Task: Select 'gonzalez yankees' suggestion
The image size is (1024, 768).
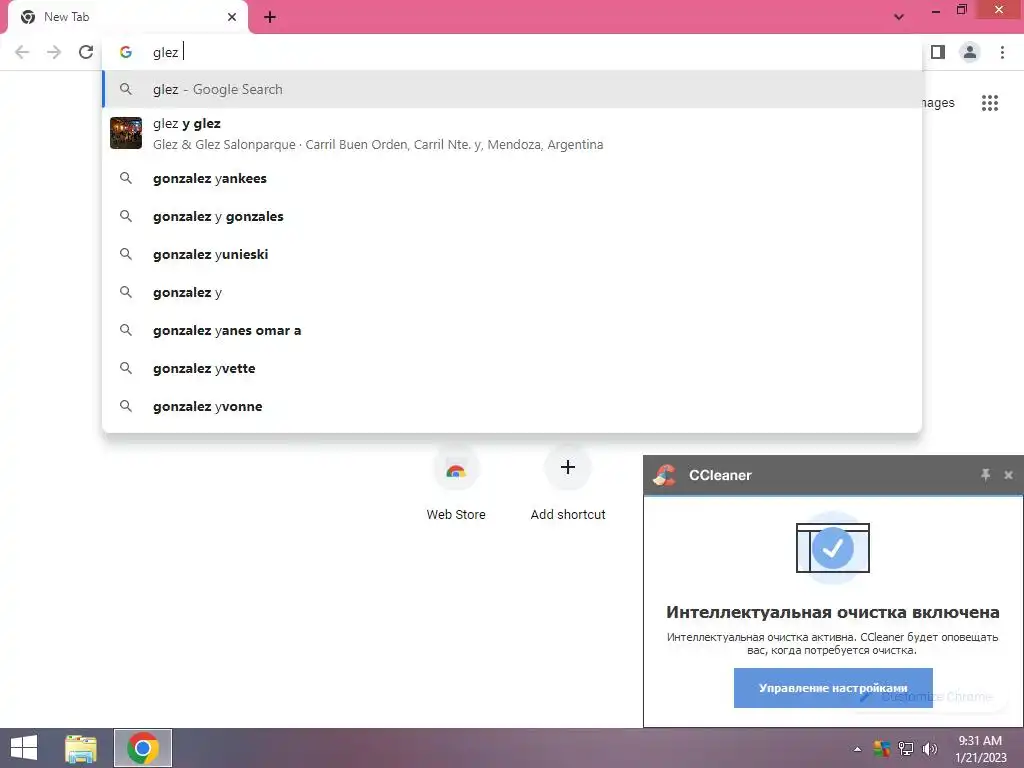Action: tap(512, 178)
